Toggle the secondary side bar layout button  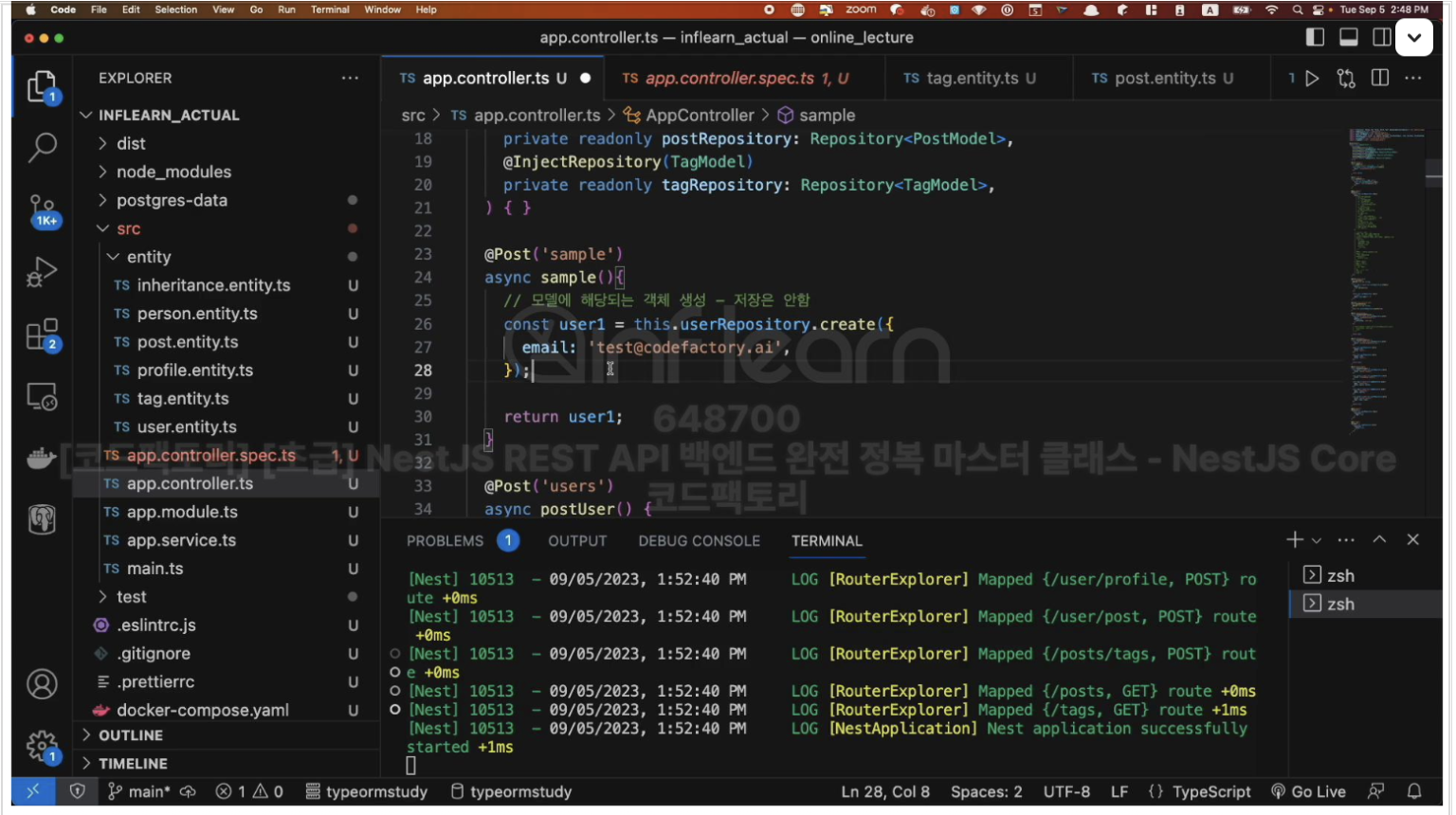pos(1382,38)
